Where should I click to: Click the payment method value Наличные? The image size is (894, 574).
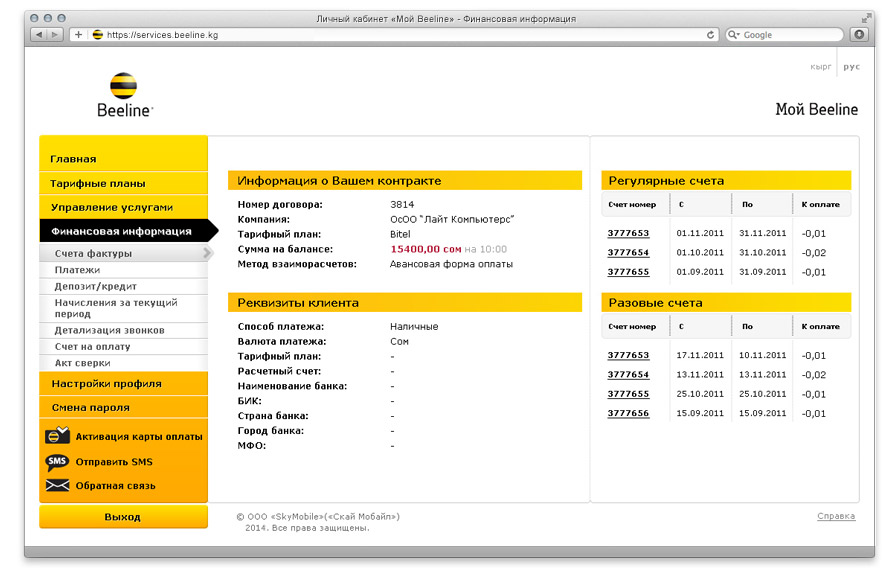coord(415,327)
